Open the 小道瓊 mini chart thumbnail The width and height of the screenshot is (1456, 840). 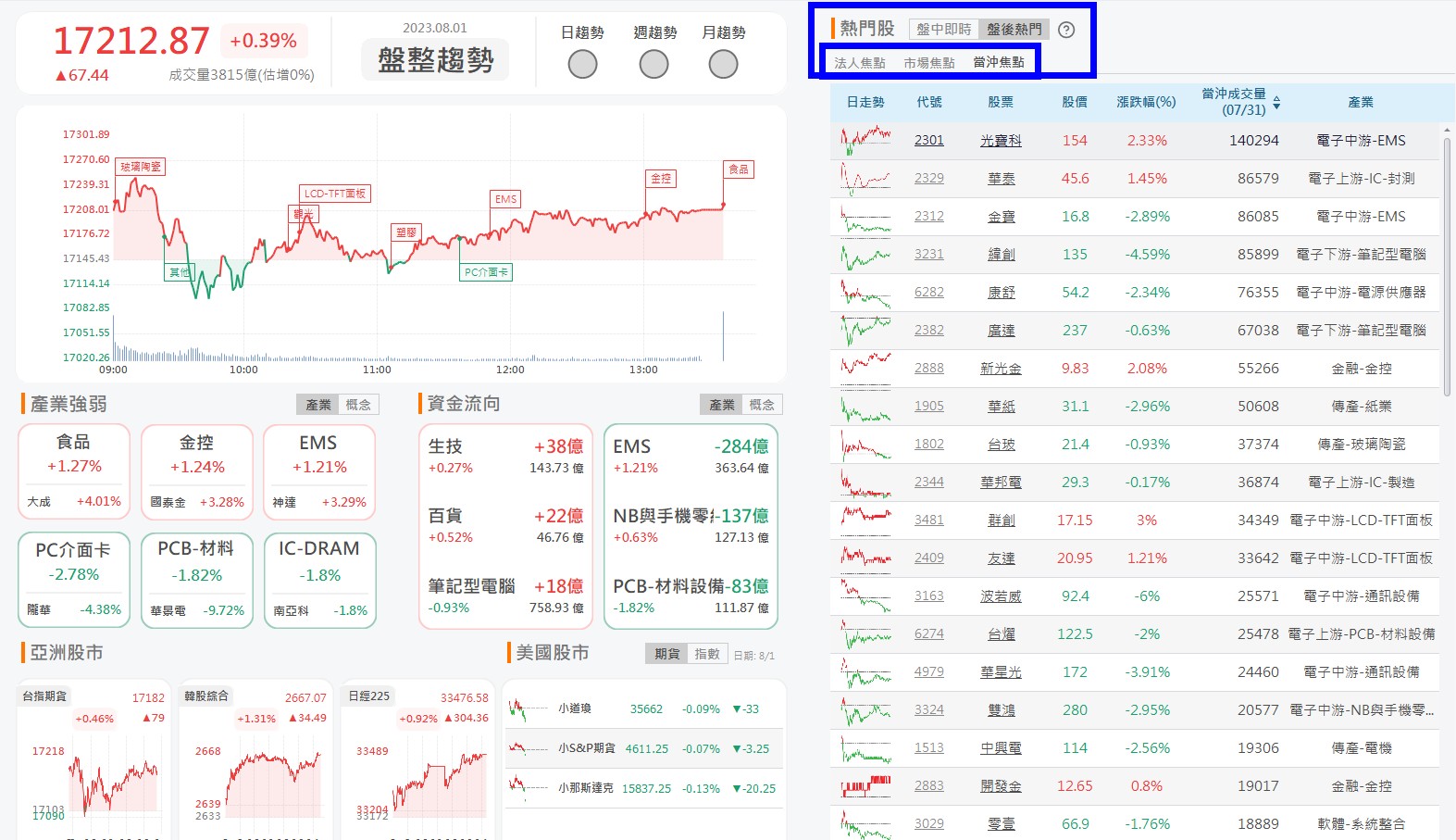pyautogui.click(x=528, y=709)
